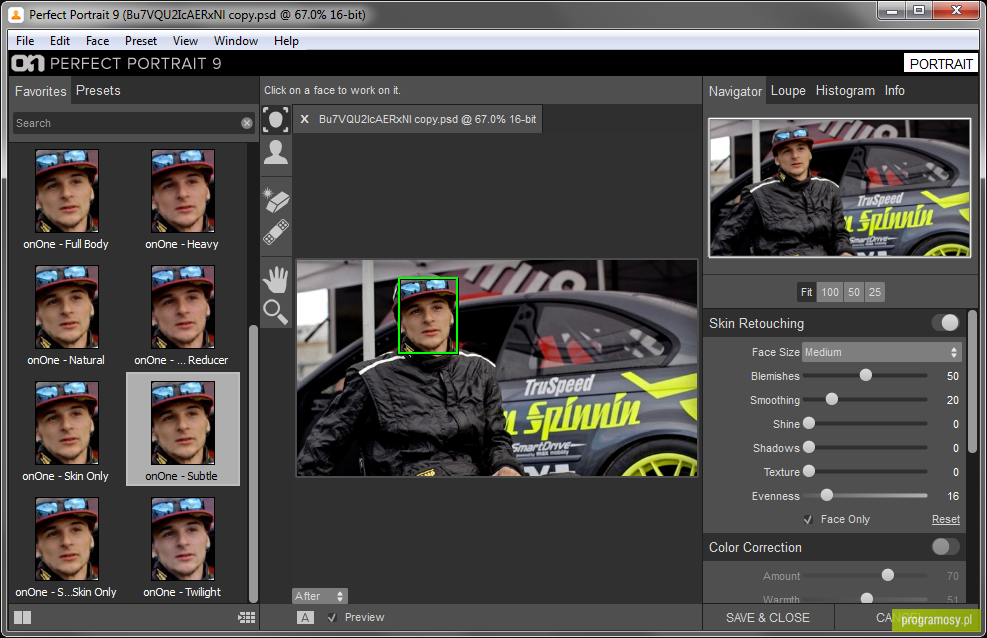Screen dimensions: 987x638
Task: Switch to the Presets tab
Action: click(98, 91)
